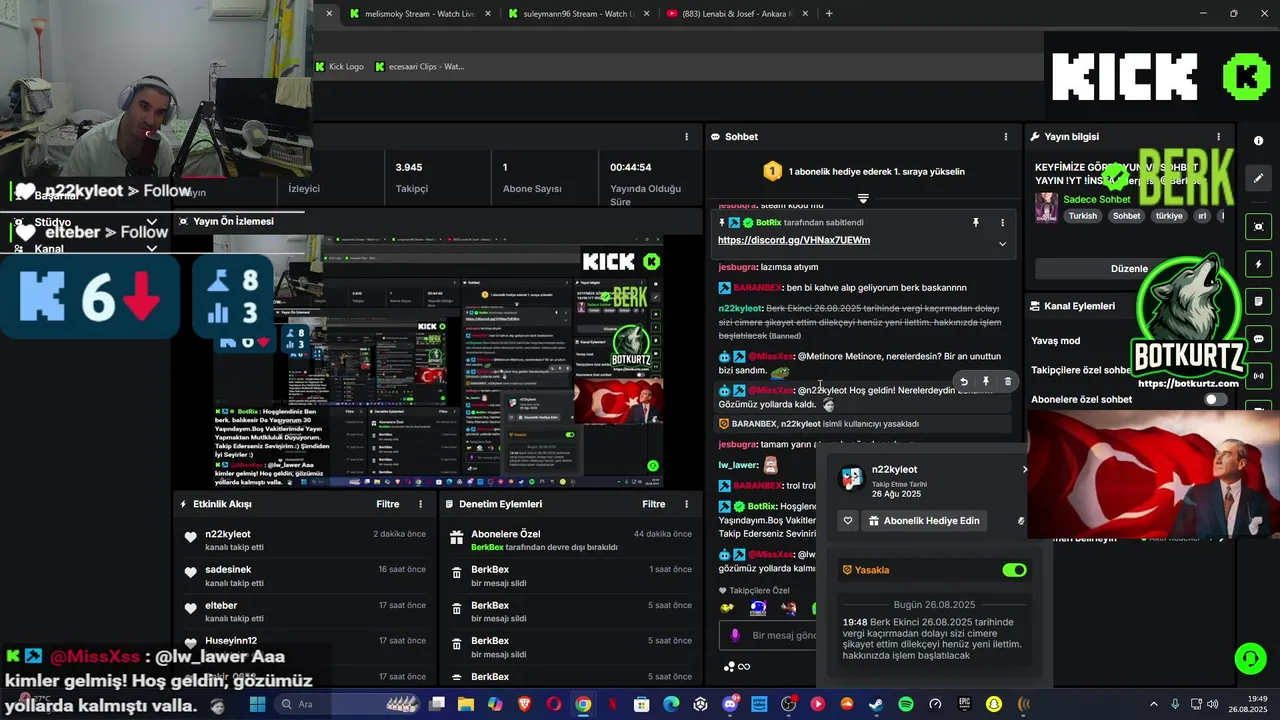Expand the pinned Discord message chevron
The image size is (1280, 720).
(1003, 244)
